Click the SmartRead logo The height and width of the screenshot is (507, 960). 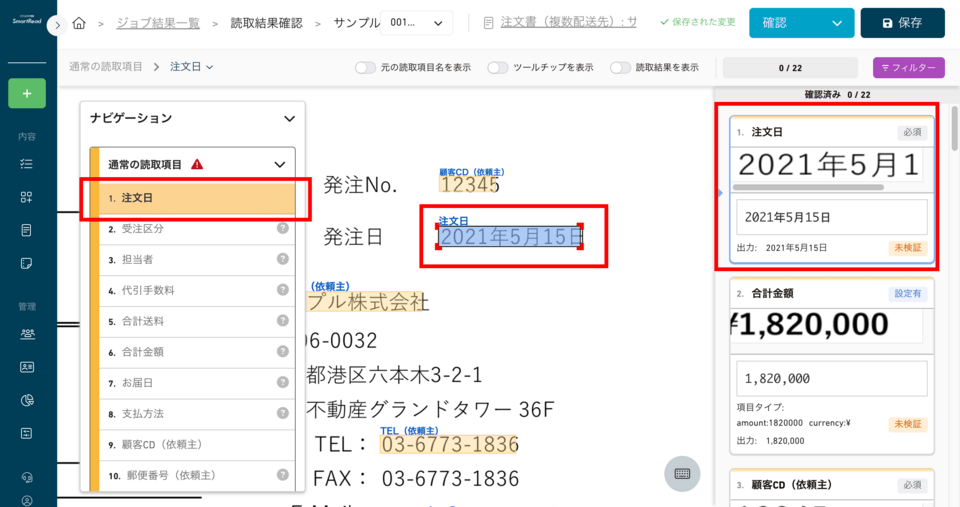pos(27,20)
